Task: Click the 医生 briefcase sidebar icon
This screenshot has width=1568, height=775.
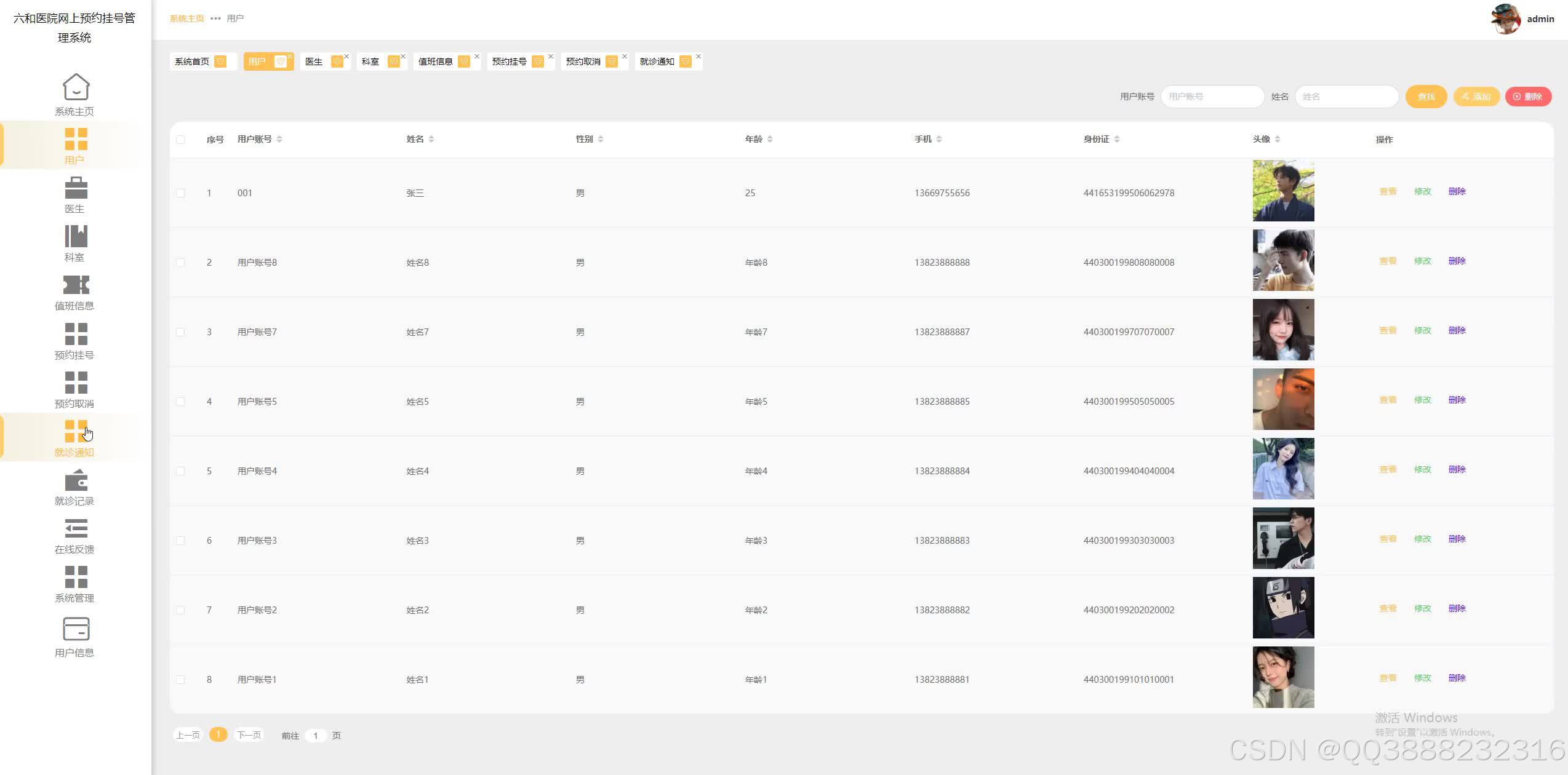Action: point(76,188)
